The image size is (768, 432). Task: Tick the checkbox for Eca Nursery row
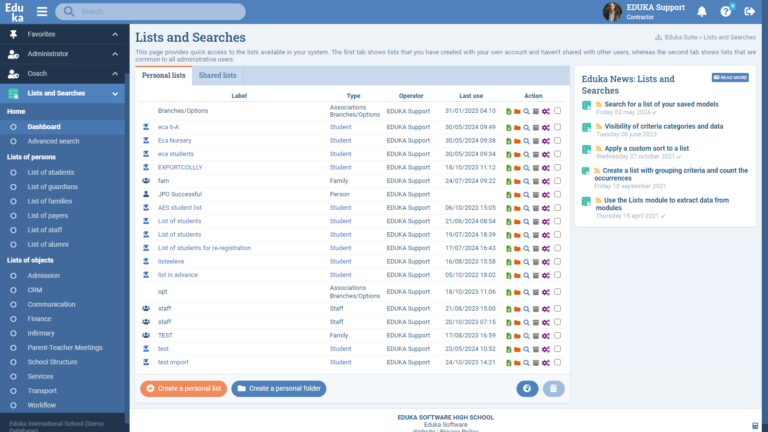pos(557,140)
